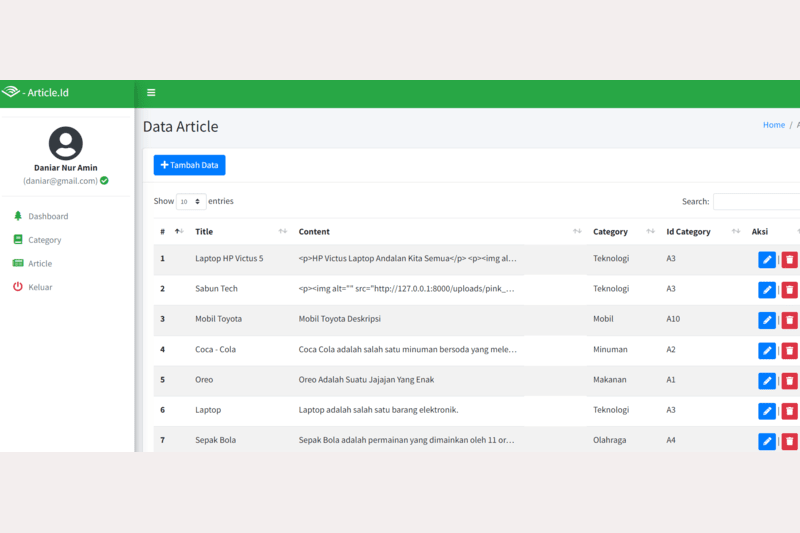Click the Article.Id logo icon
Image resolution: width=800 pixels, height=533 pixels.
(11, 93)
